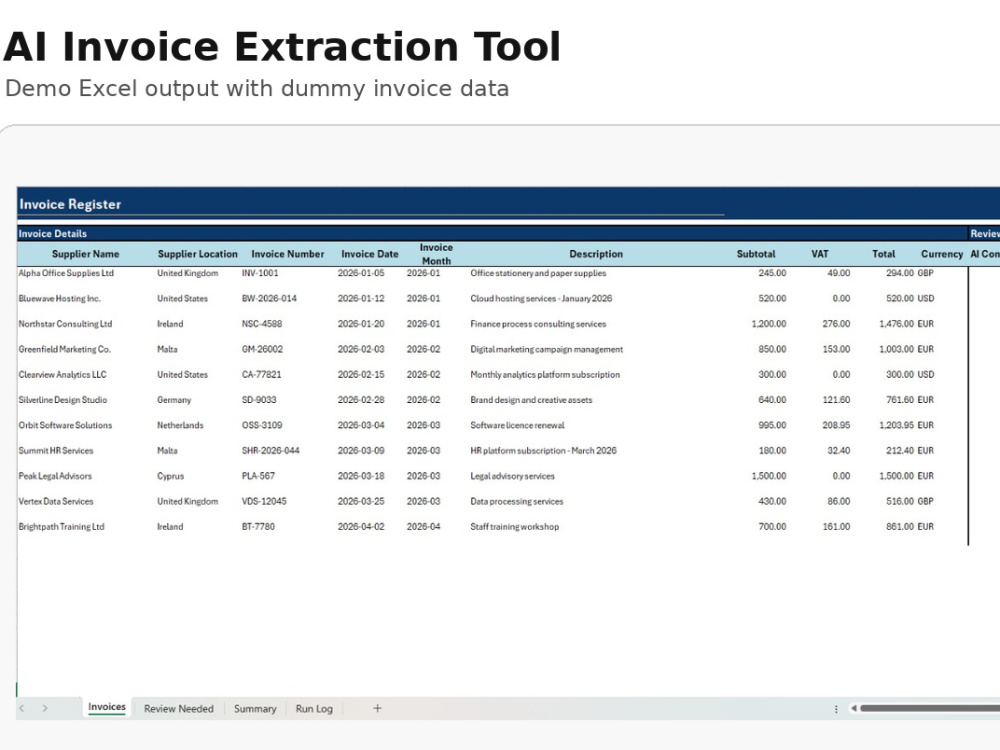Select the Invoice Number column header

tap(288, 254)
